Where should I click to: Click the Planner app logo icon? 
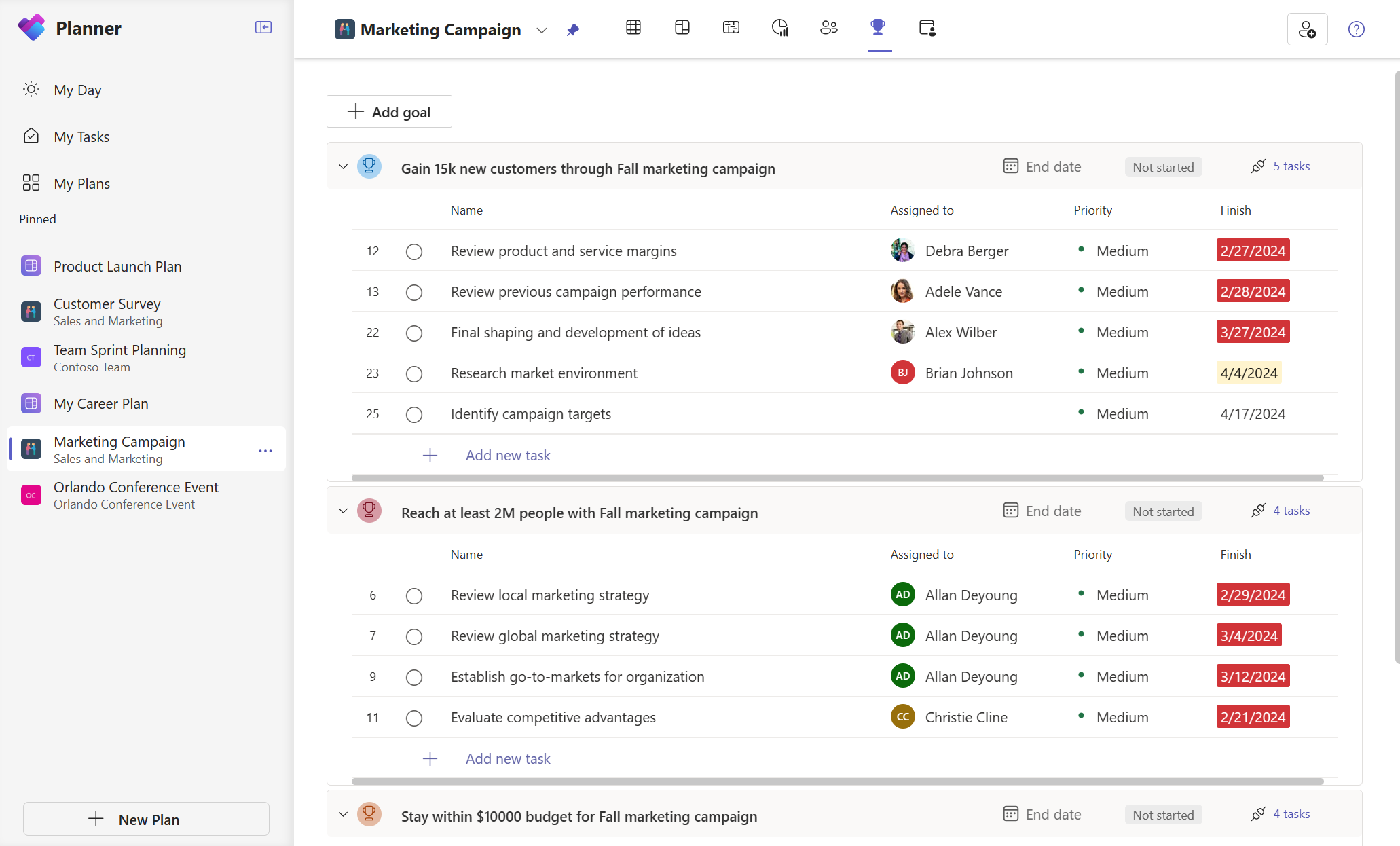[x=31, y=28]
